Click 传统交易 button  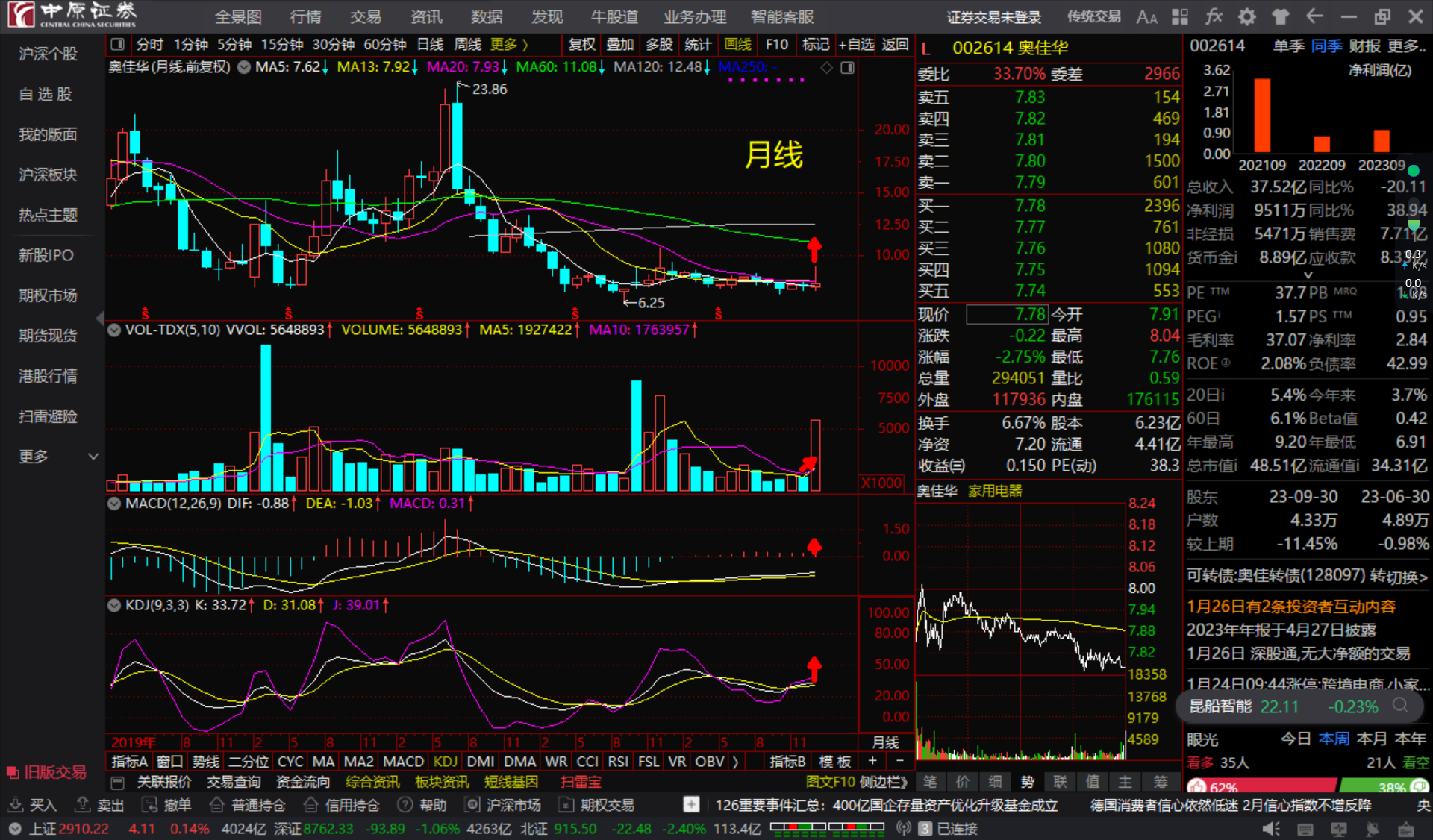pos(1093,17)
